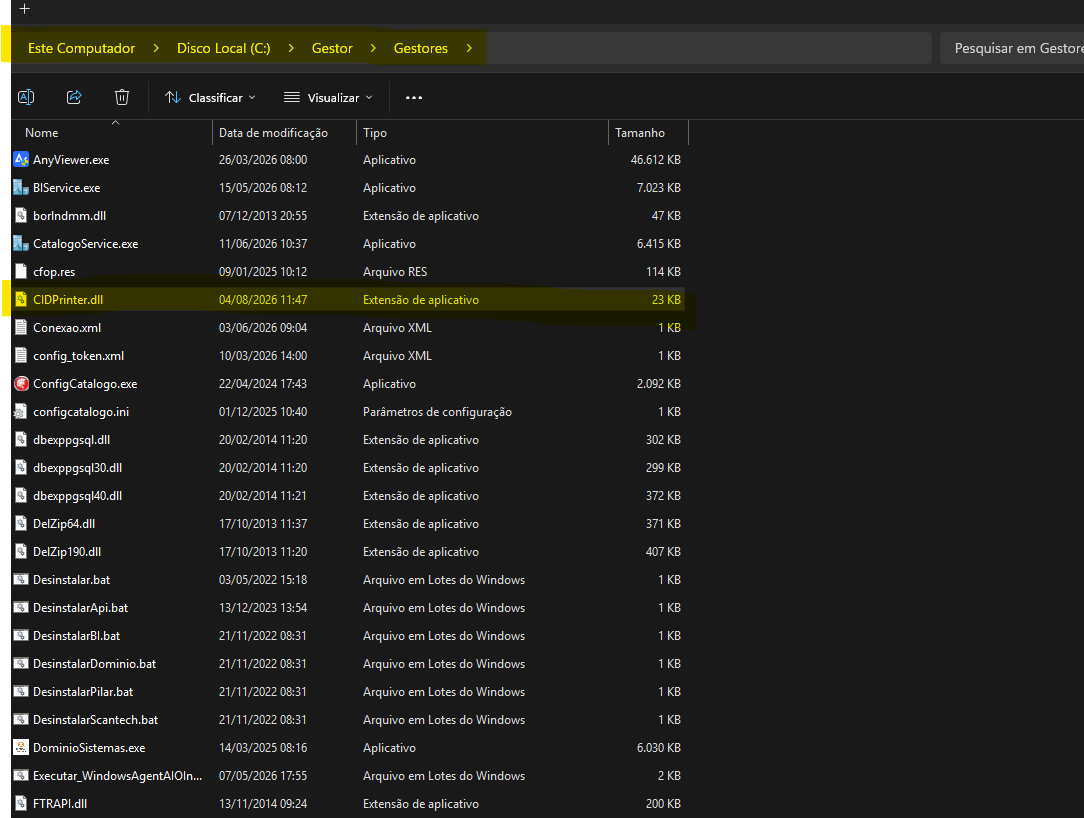Viewport: 1084px width, 818px height.
Task: Click date 13/11/2014 09:24 of FTRAPI.dll
Action: click(263, 804)
